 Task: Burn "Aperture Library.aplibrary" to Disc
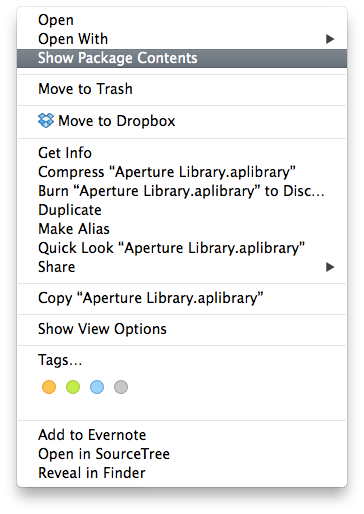click(x=182, y=191)
